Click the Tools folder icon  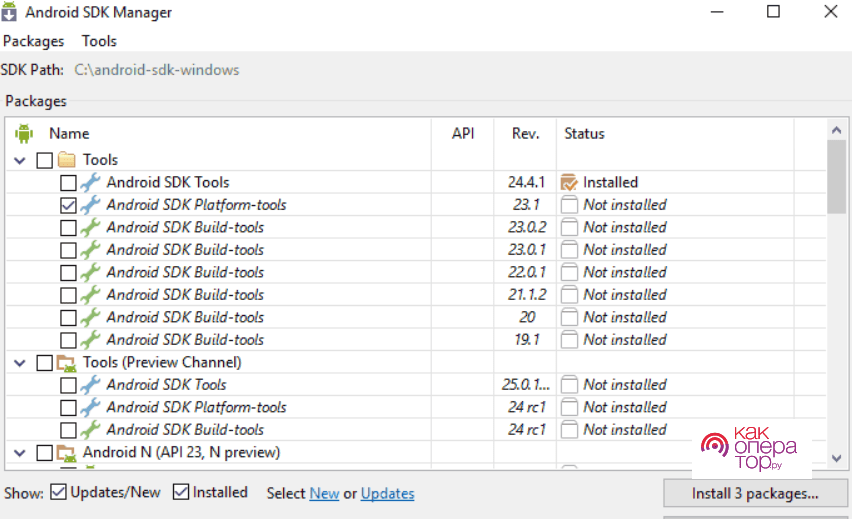point(67,160)
